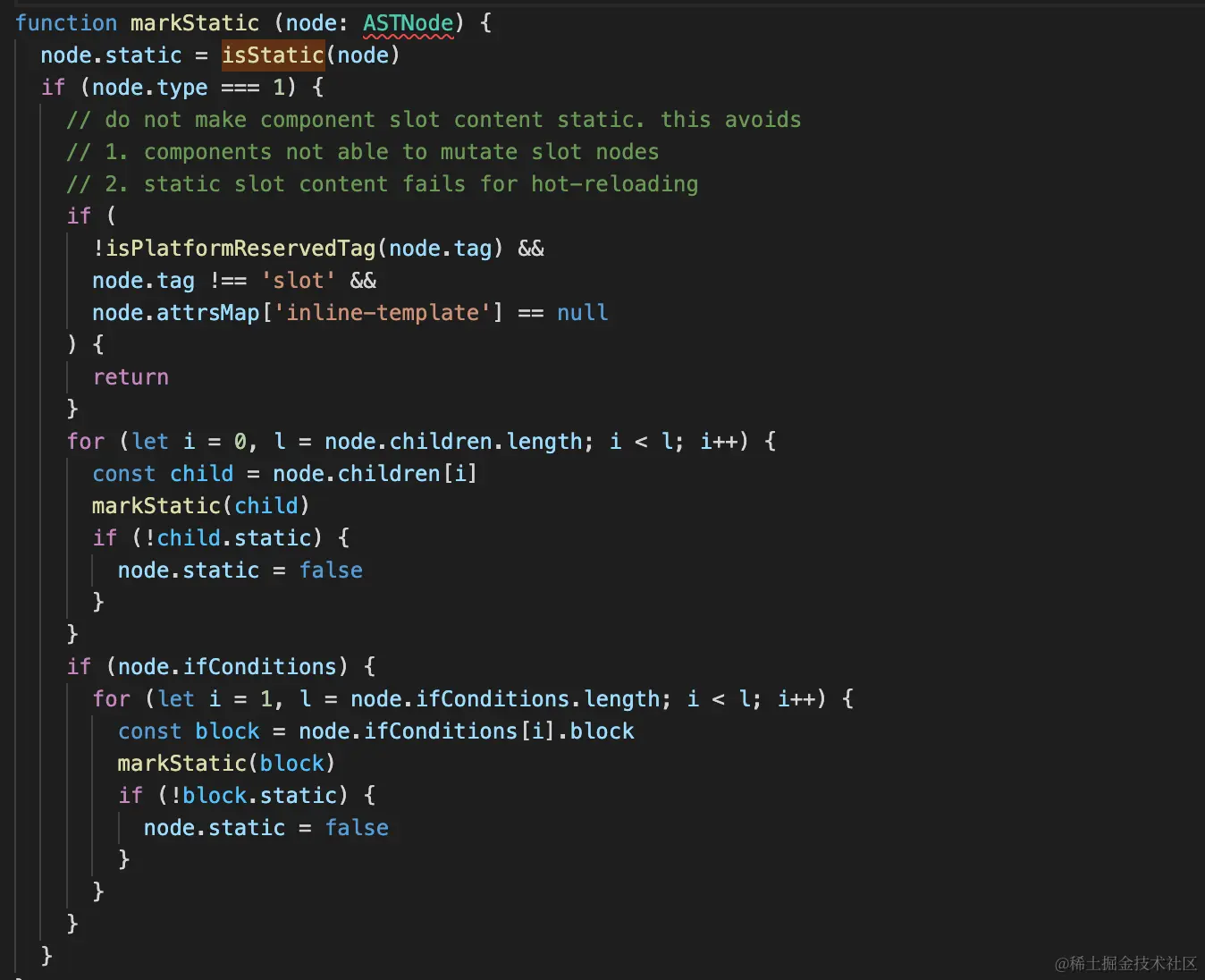This screenshot has height=980, width=1205.
Task: Click 'node.children.length' in the for loop
Action: 453,441
